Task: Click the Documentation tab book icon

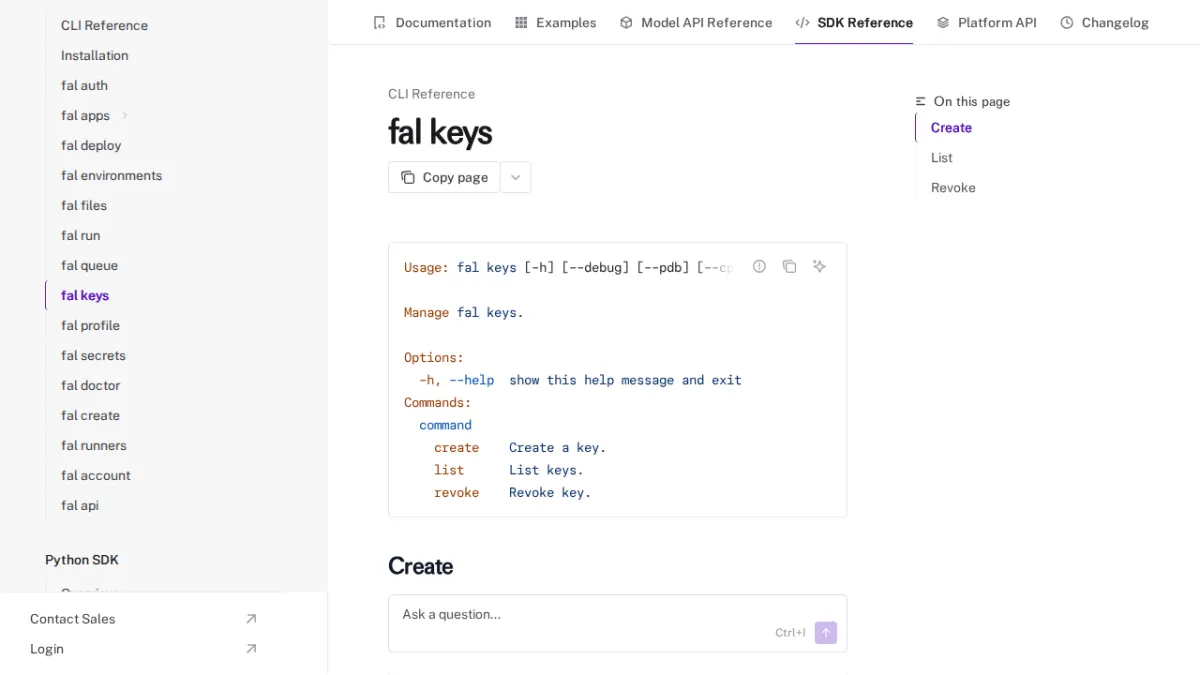Action: (x=379, y=22)
